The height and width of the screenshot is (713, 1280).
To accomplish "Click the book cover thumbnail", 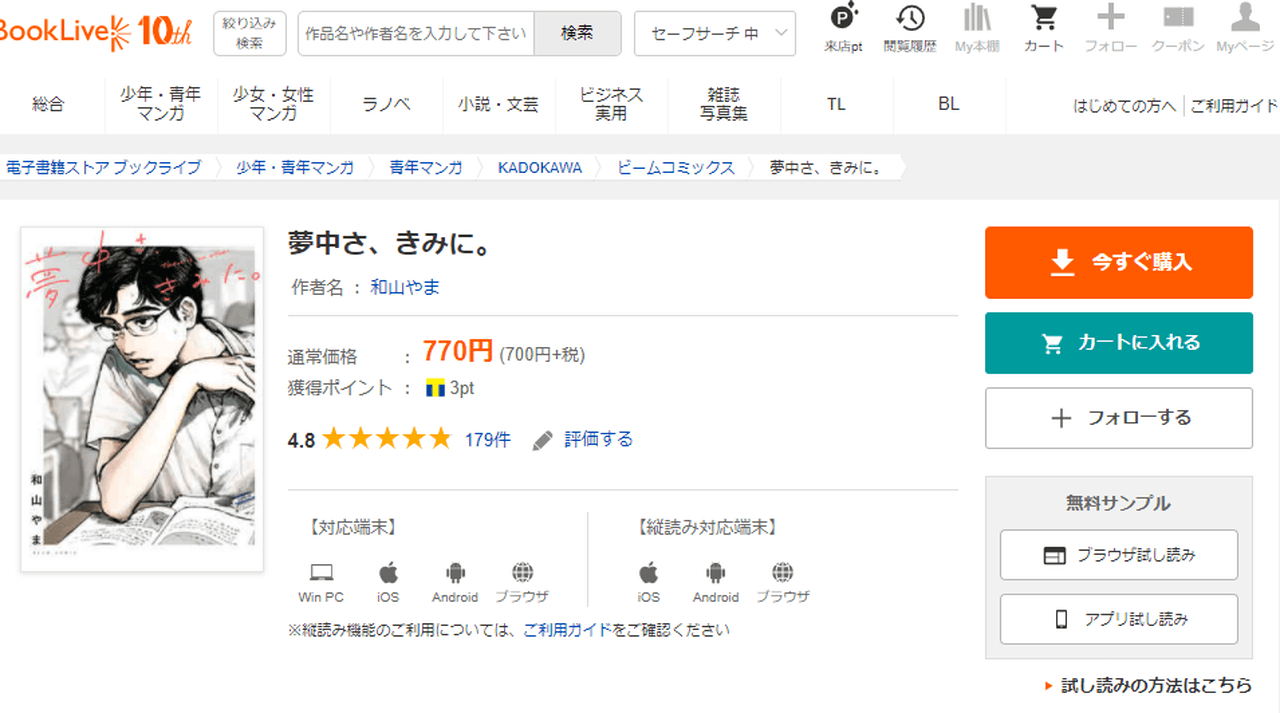I will point(142,399).
